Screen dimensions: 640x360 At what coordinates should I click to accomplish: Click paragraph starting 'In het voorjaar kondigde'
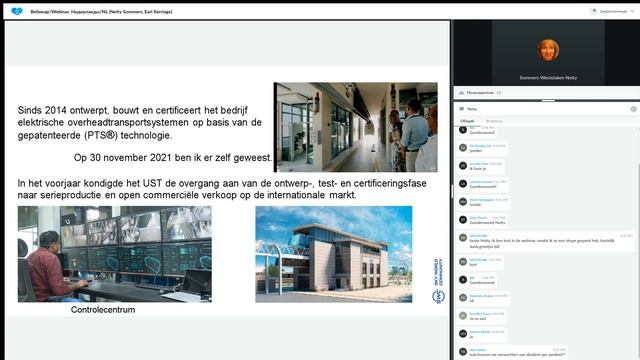pyautogui.click(x=222, y=189)
